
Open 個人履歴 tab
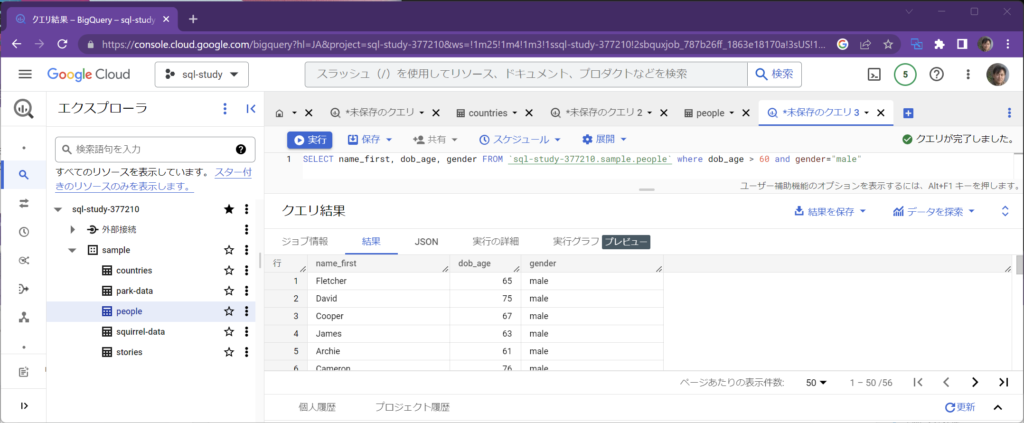pyautogui.click(x=317, y=407)
